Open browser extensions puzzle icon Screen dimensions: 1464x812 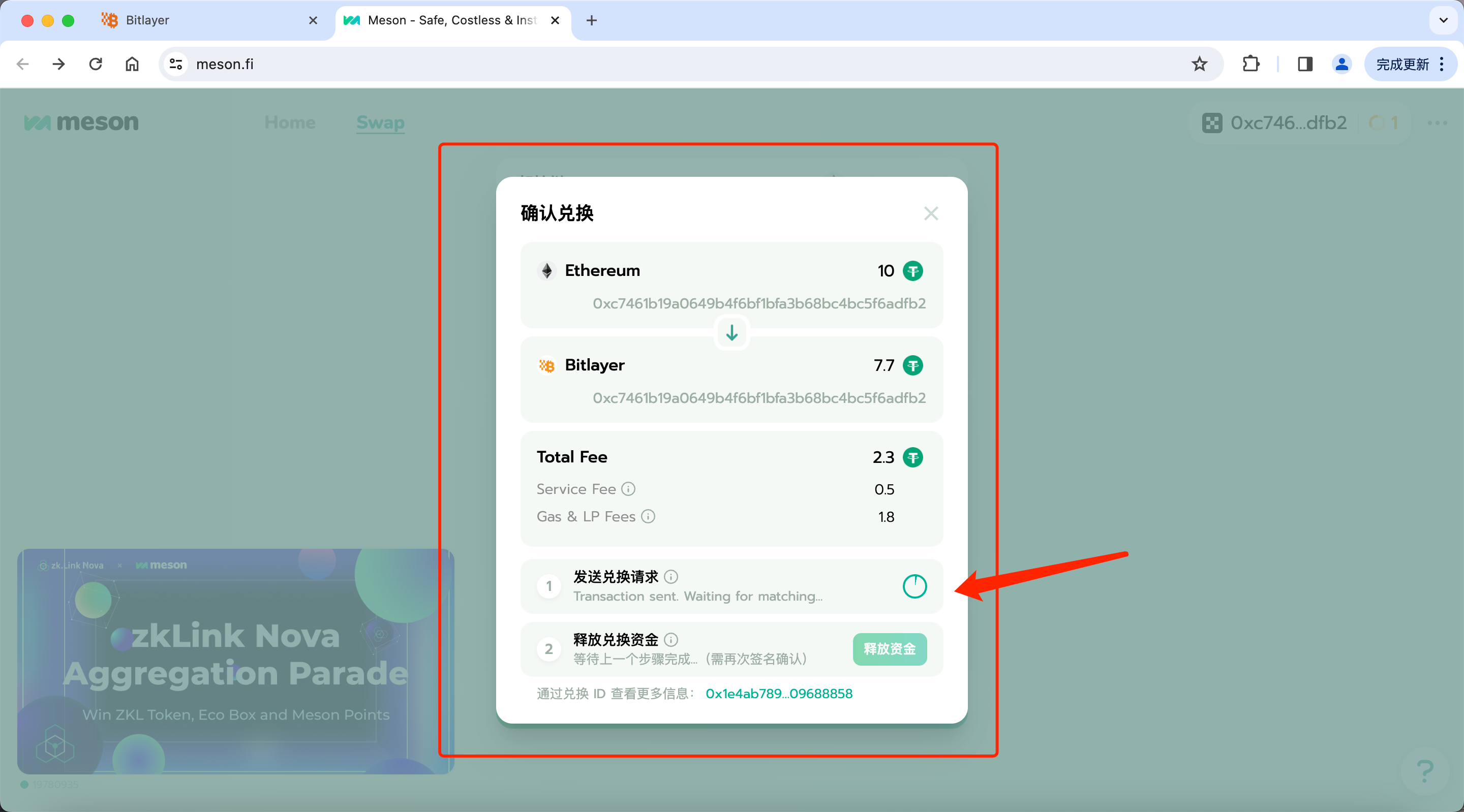pos(1250,64)
